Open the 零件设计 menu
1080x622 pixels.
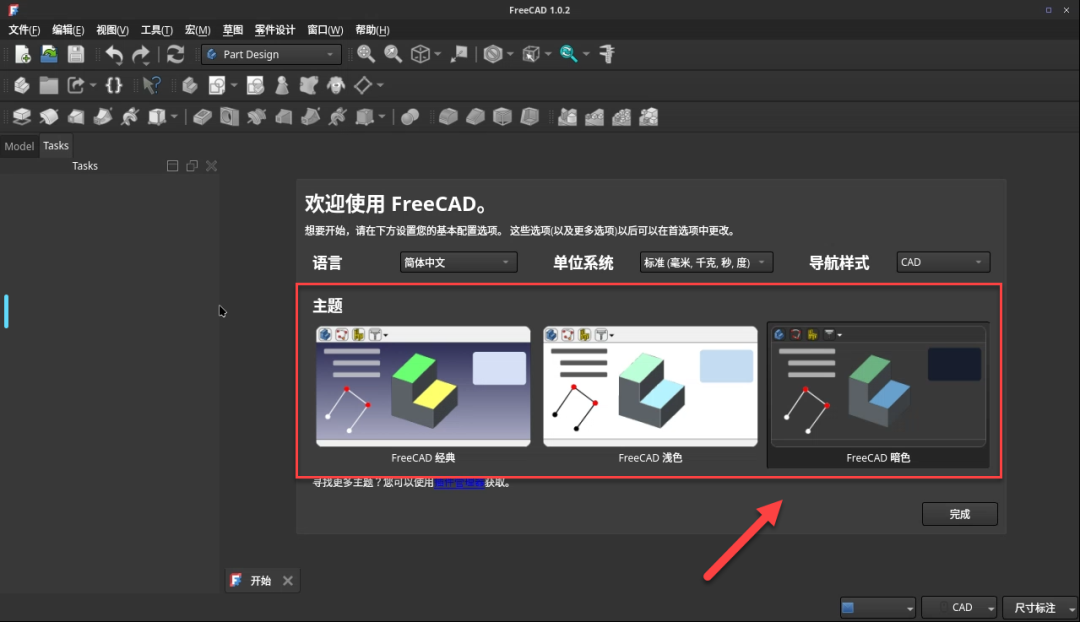pos(274,29)
